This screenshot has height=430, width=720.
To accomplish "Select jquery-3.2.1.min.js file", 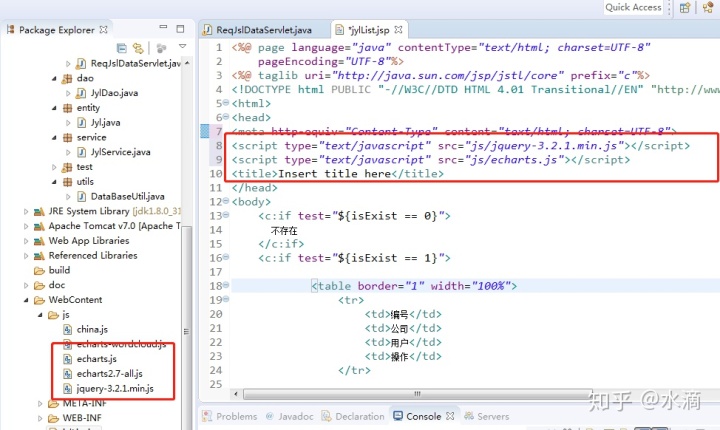I will point(115,388).
